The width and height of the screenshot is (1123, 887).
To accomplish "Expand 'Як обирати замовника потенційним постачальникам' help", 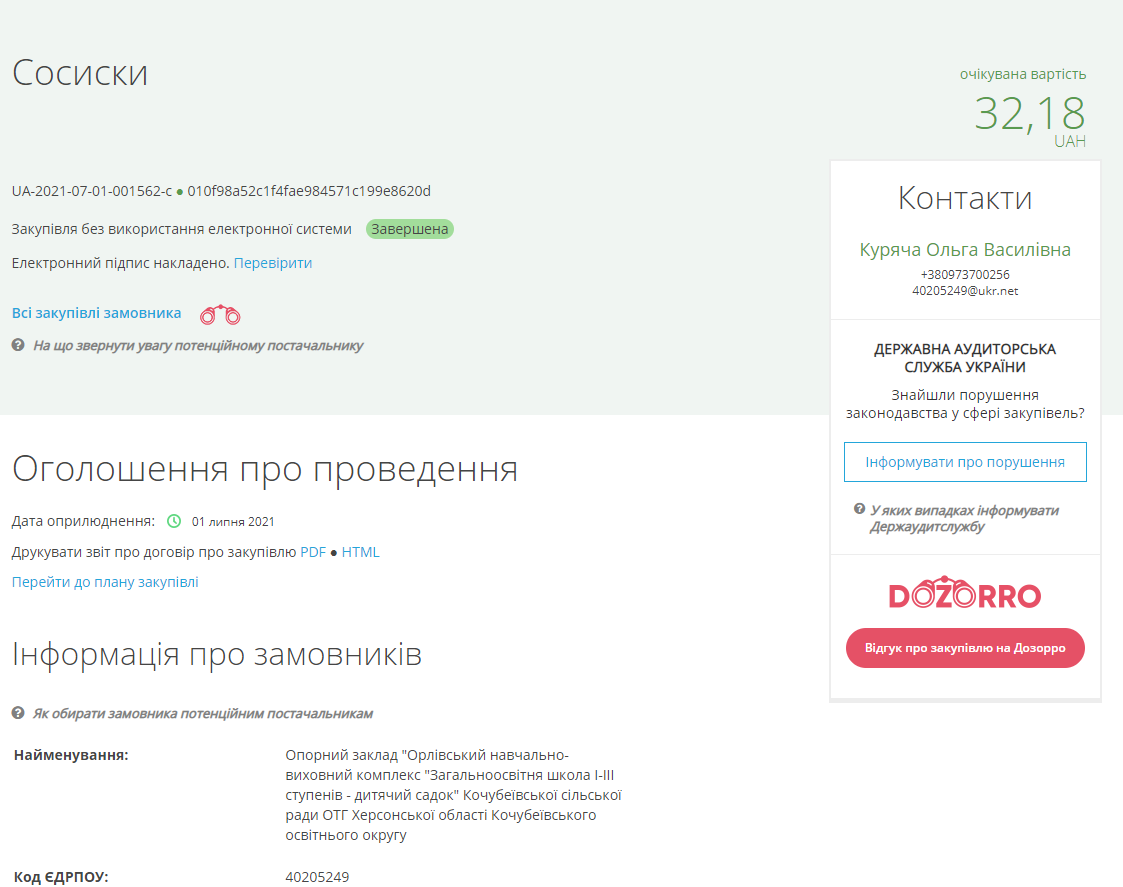I will coord(203,713).
